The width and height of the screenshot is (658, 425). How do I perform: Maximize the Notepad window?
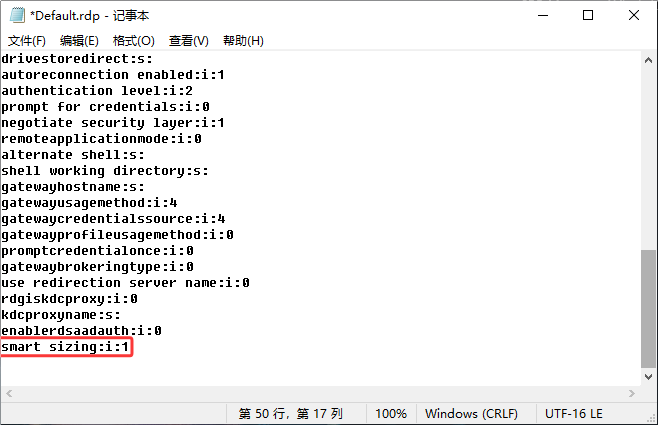click(587, 15)
